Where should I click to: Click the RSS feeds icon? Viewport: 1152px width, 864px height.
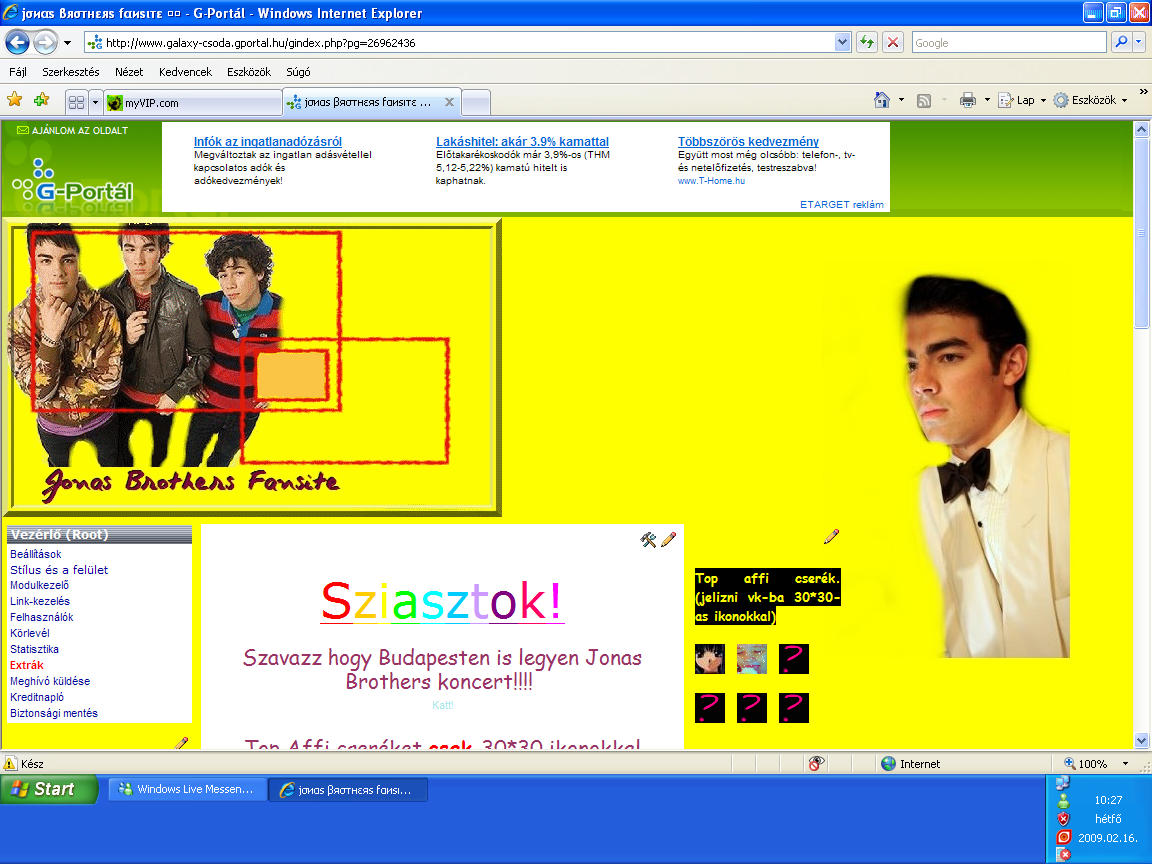pos(924,101)
